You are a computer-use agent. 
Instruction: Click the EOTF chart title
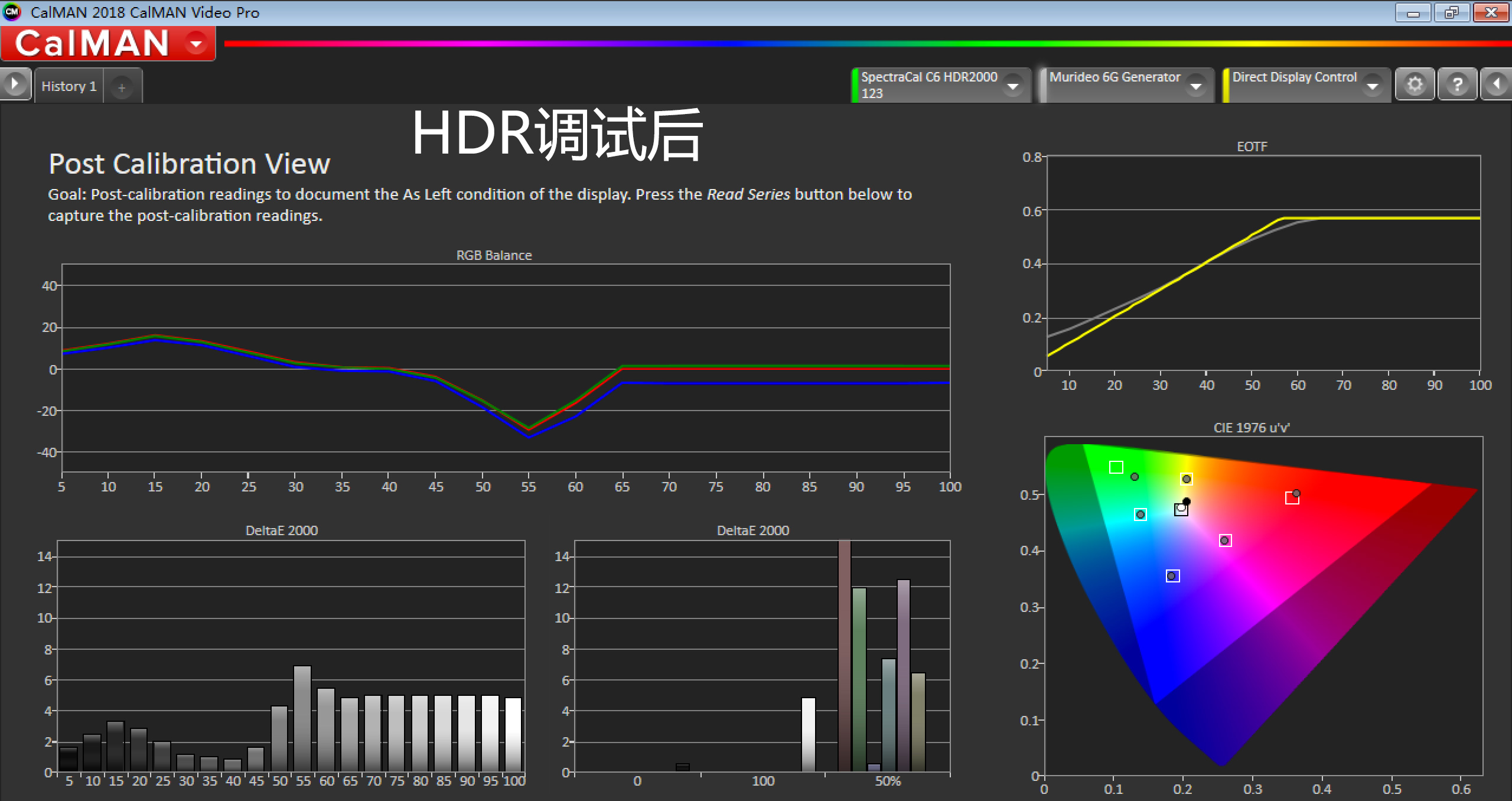(x=1252, y=146)
